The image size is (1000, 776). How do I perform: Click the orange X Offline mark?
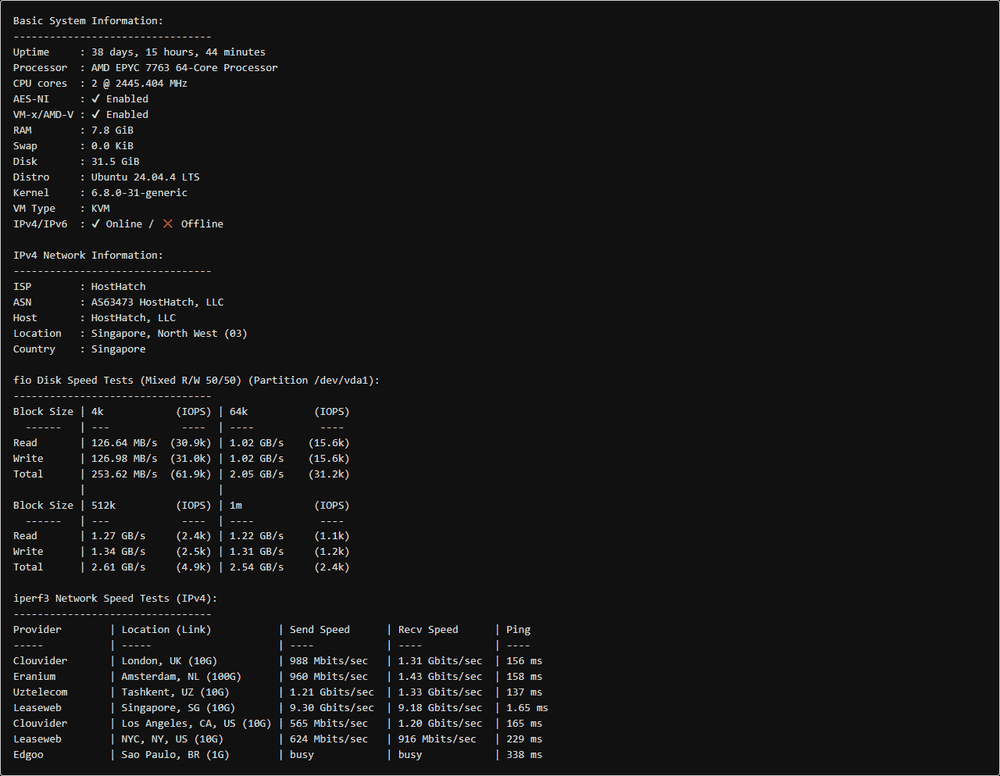pos(168,224)
